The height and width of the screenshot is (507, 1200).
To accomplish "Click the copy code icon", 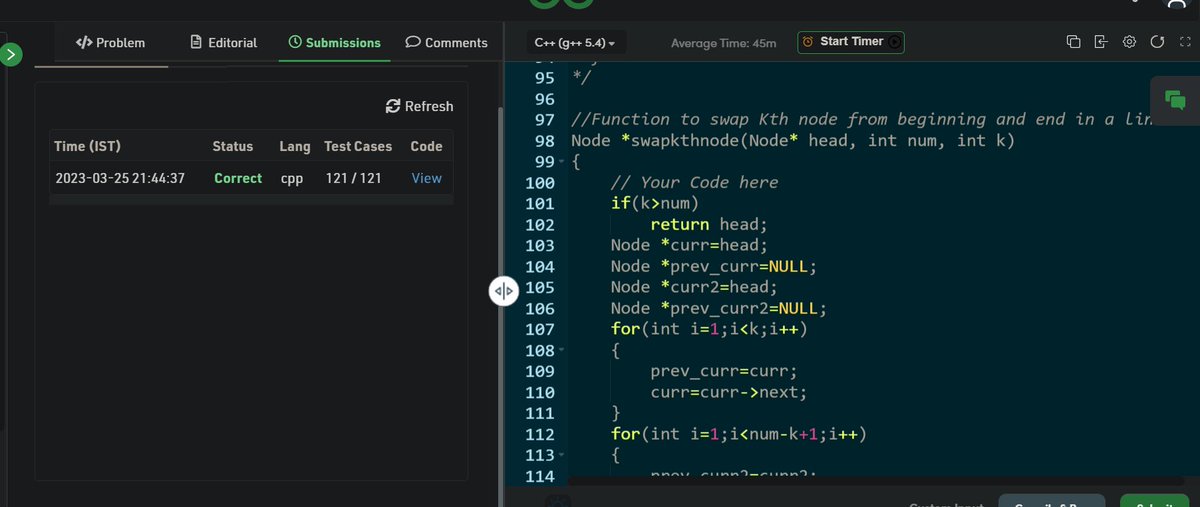I will click(1073, 42).
